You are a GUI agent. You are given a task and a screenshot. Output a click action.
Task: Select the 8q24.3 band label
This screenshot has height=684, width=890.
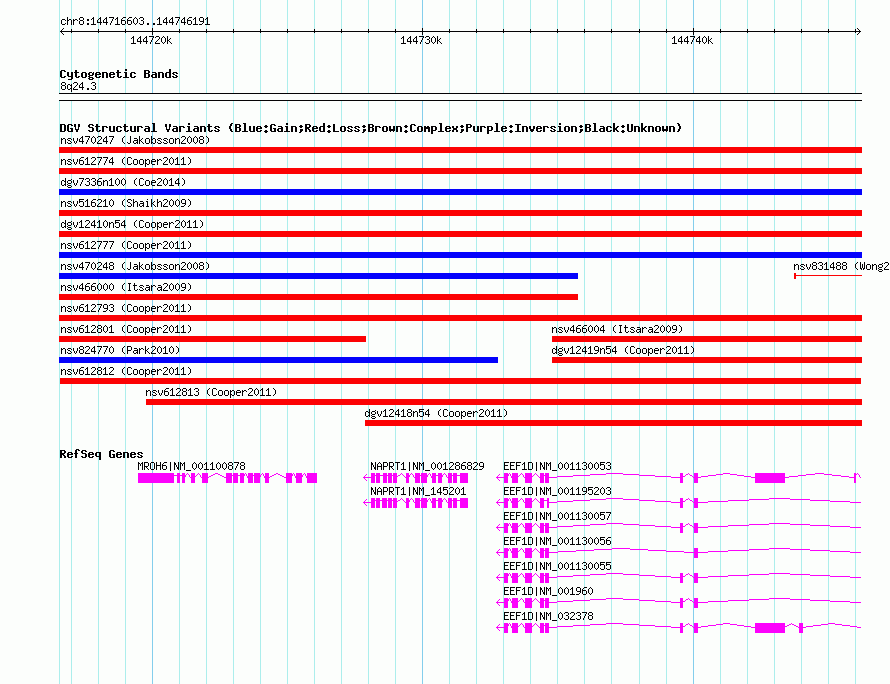78,86
